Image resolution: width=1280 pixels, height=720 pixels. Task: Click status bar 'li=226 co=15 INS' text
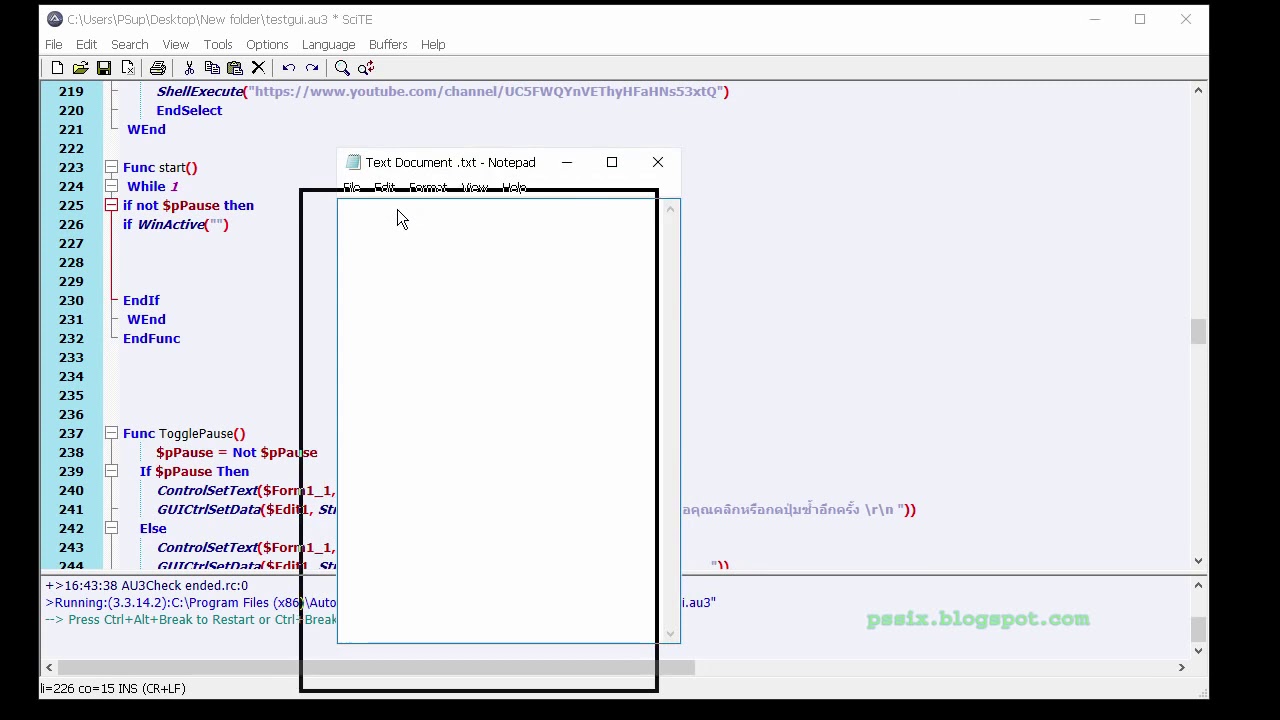pyautogui.click(x=113, y=688)
